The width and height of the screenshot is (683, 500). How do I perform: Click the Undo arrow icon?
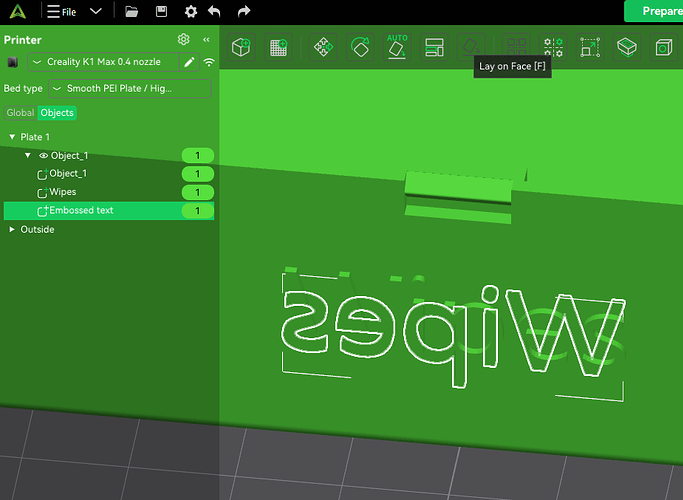pyautogui.click(x=214, y=12)
